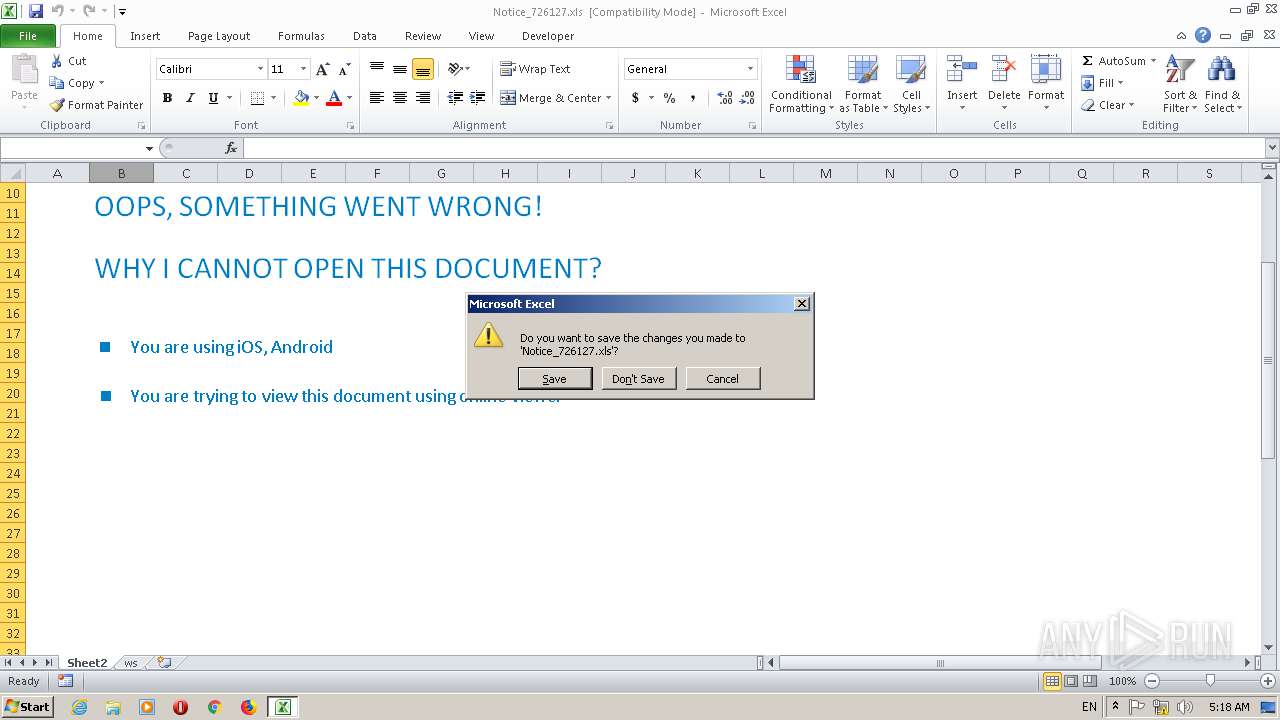Switch to the Formulas tab
The width and height of the screenshot is (1280, 720).
[x=301, y=36]
